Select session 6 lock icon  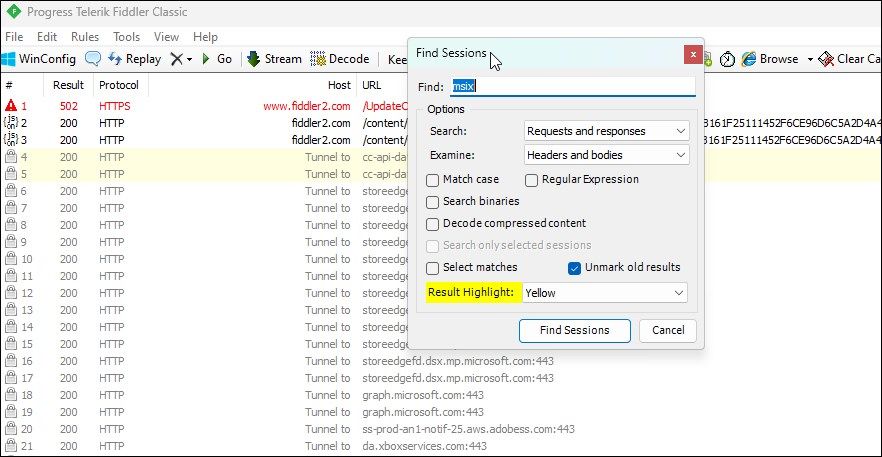[x=11, y=191]
